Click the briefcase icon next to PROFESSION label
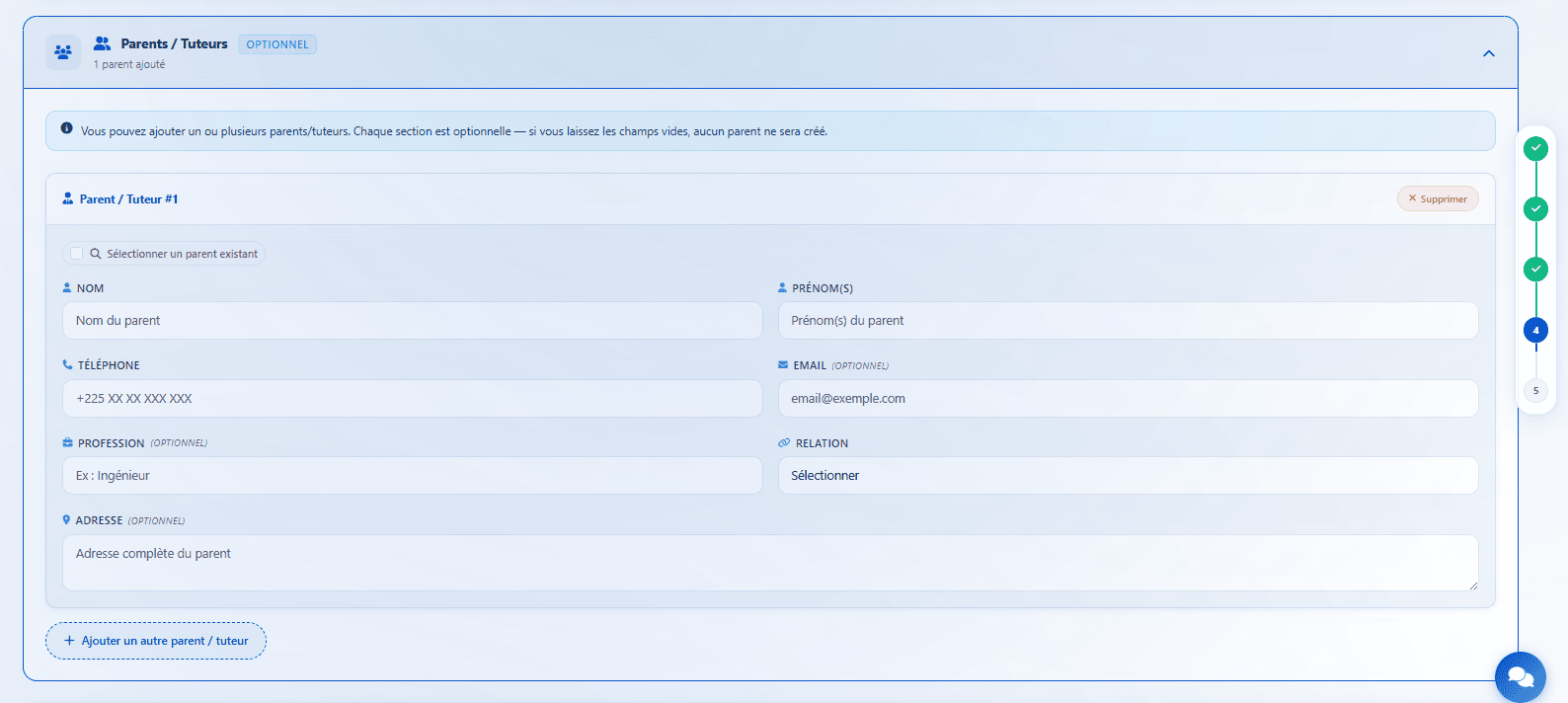This screenshot has height=703, width=1568. point(67,442)
